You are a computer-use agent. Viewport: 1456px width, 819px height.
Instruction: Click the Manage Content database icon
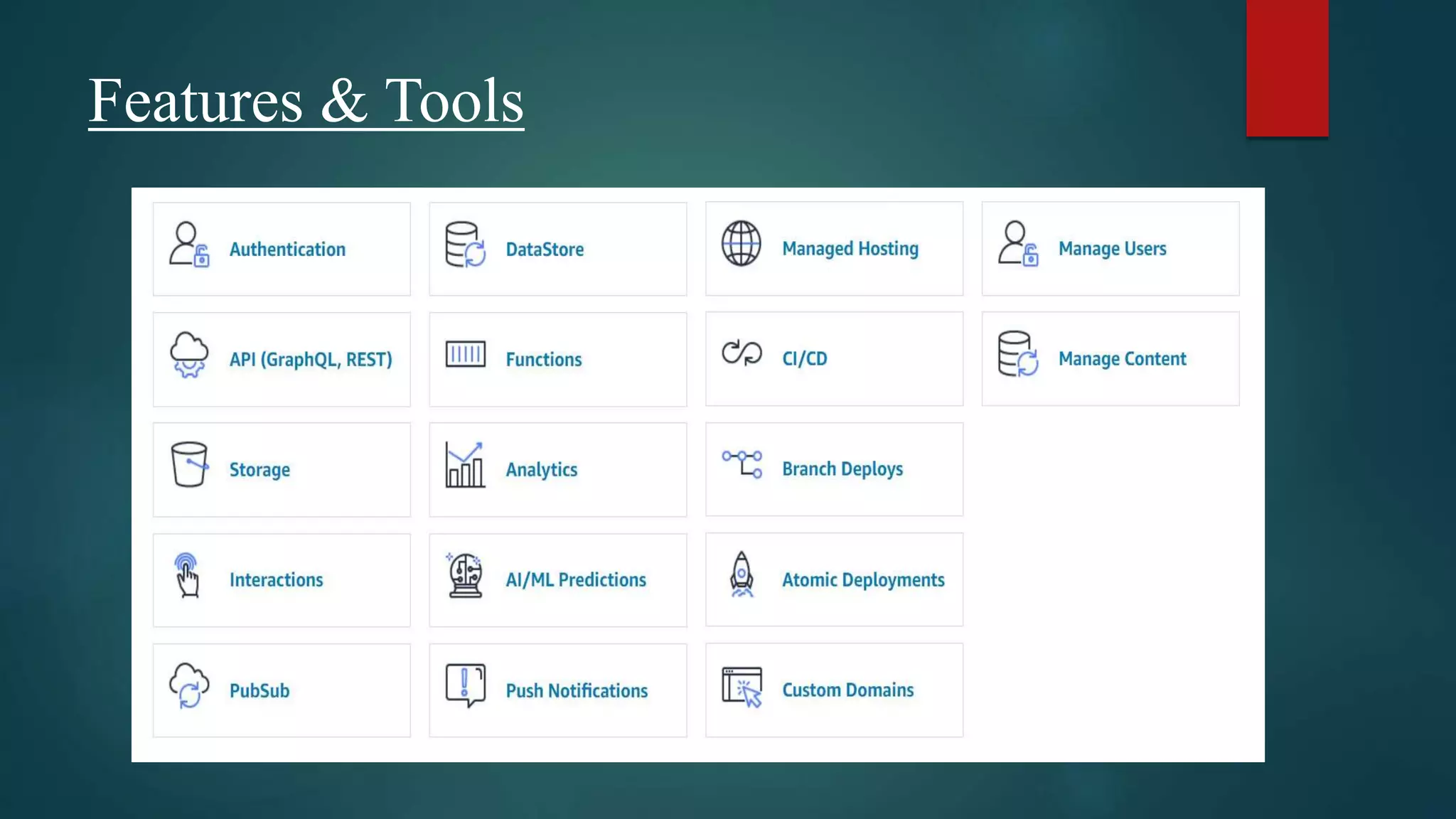[x=1018, y=353]
